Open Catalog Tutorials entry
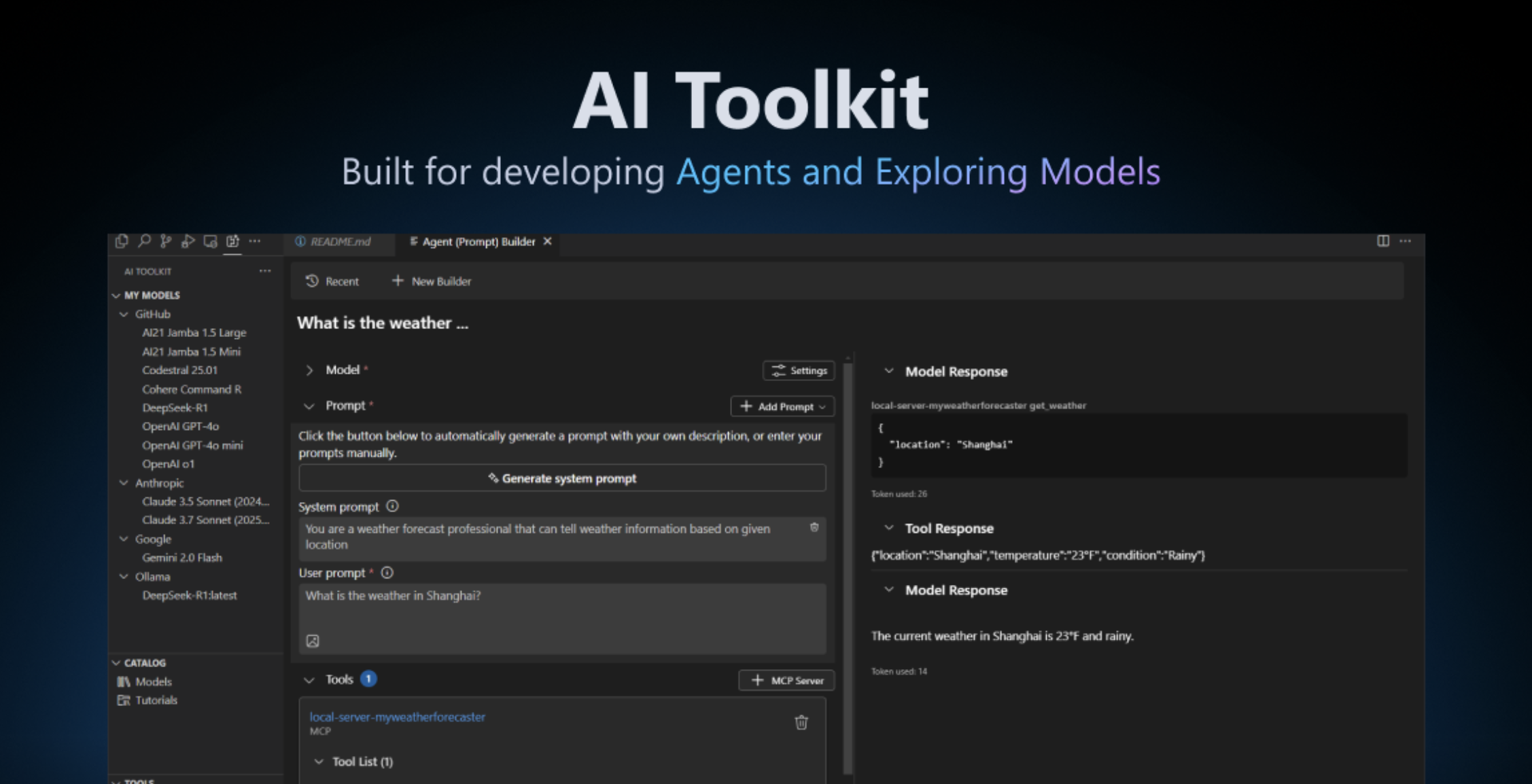 coord(147,700)
